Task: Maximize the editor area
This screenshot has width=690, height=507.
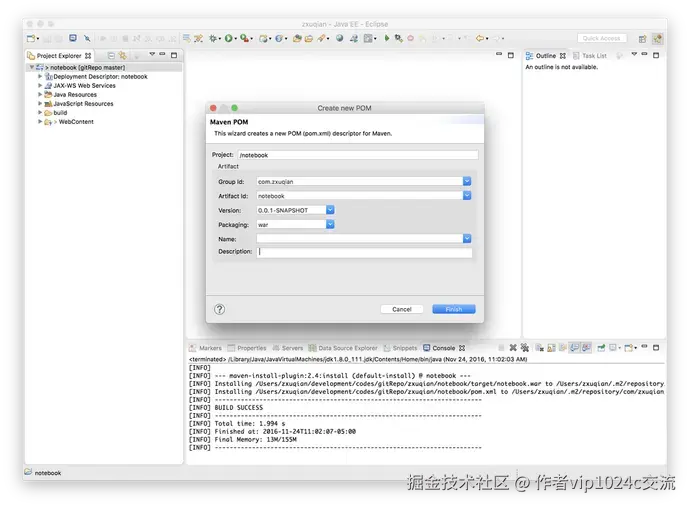Action: point(510,55)
